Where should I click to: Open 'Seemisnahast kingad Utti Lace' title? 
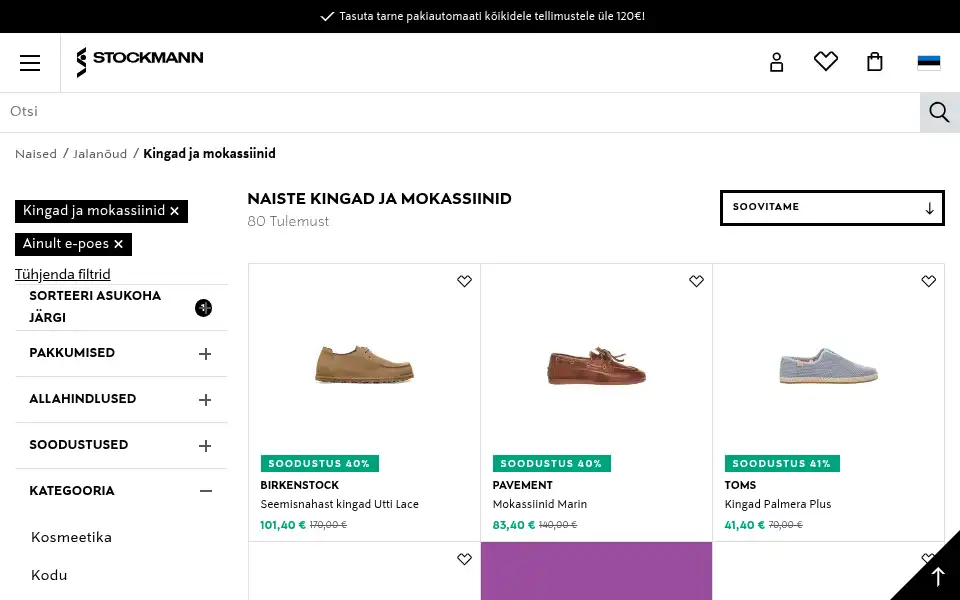click(x=340, y=504)
